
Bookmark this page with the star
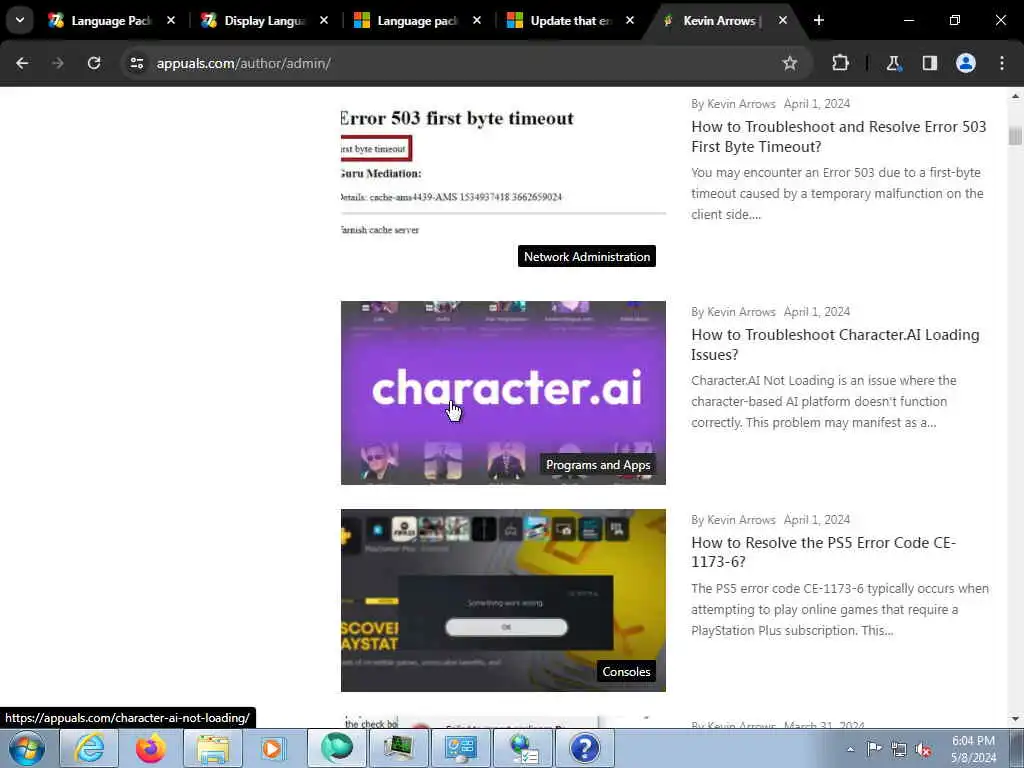790,63
